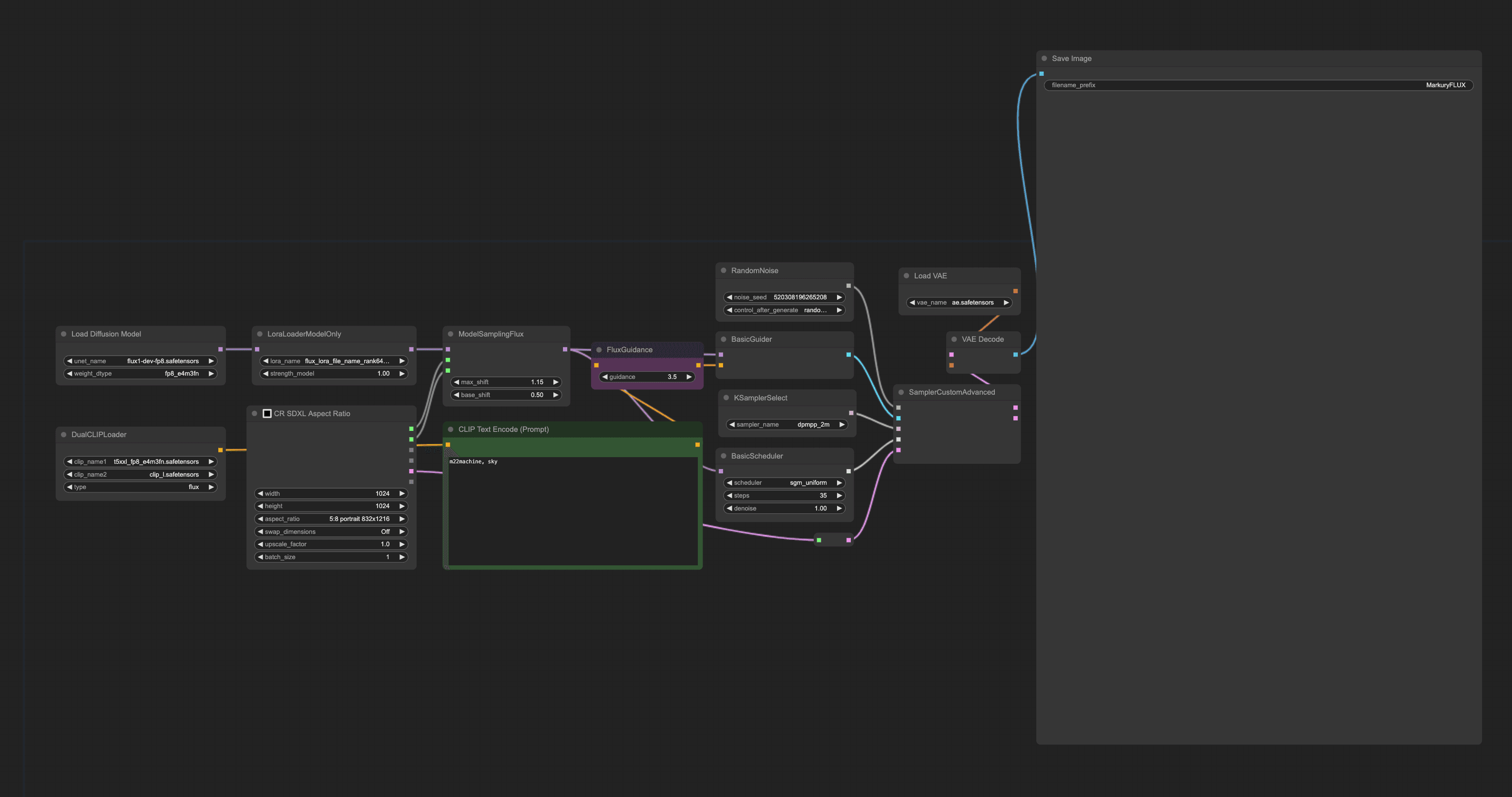Decrease max_shift with its left arrow
The height and width of the screenshot is (797, 1512).
tap(456, 382)
